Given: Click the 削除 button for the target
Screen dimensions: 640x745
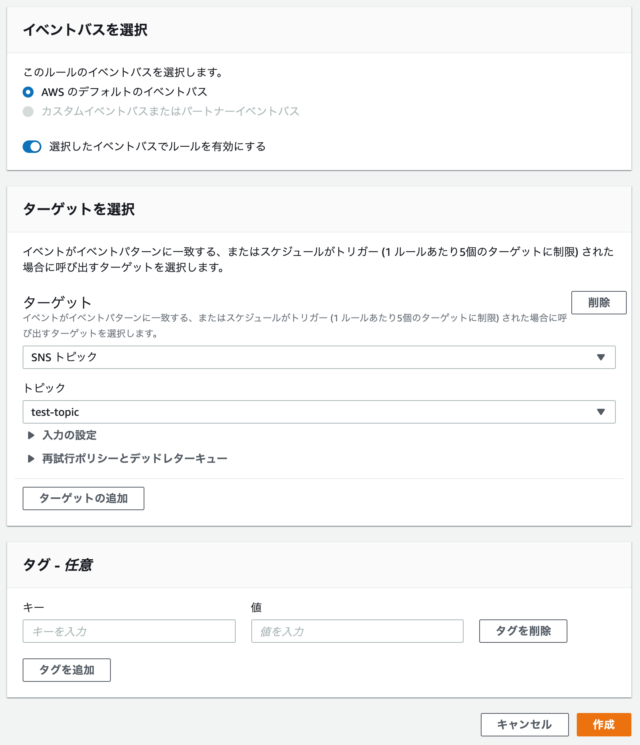Looking at the screenshot, I should pos(599,303).
